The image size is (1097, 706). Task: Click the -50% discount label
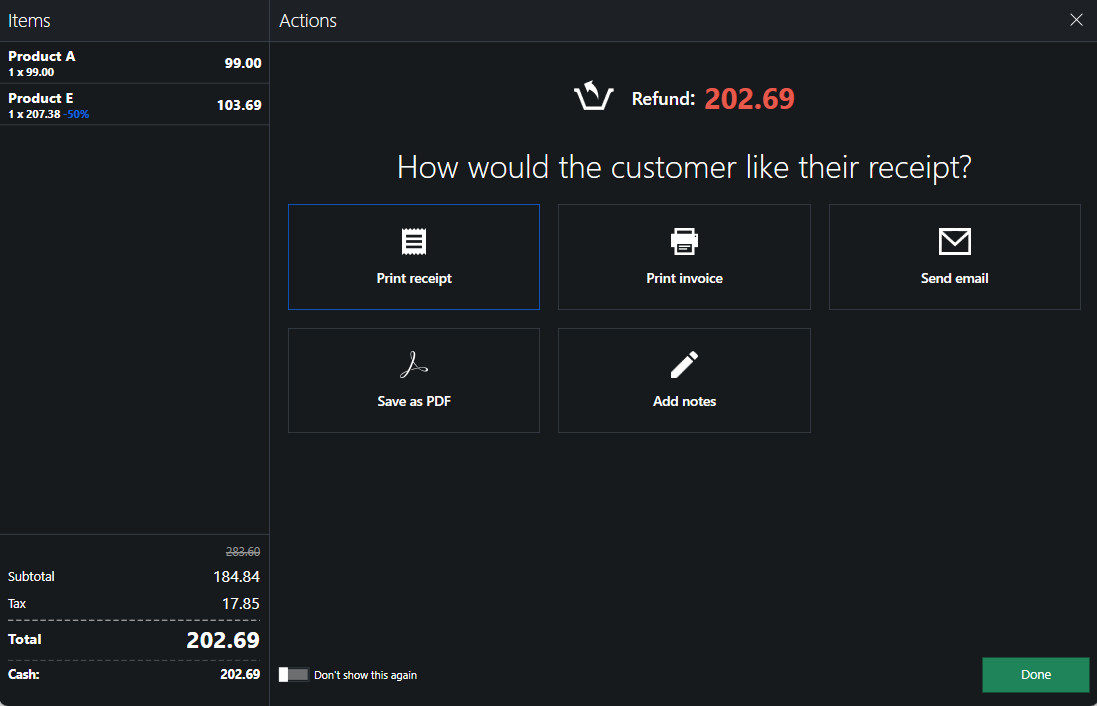(x=77, y=115)
